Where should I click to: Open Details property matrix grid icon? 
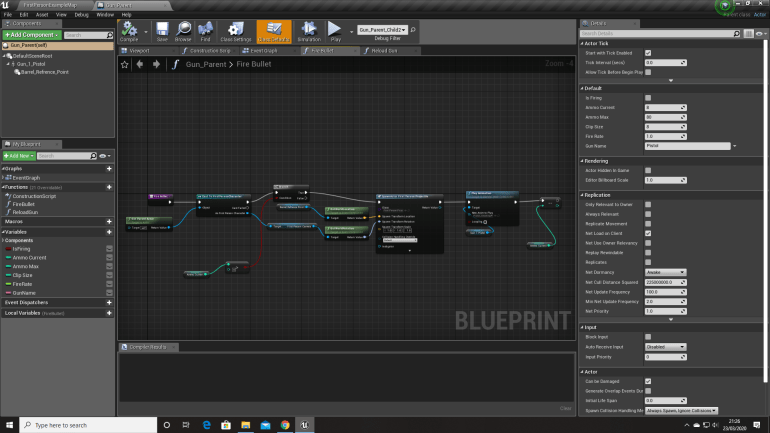click(x=748, y=33)
